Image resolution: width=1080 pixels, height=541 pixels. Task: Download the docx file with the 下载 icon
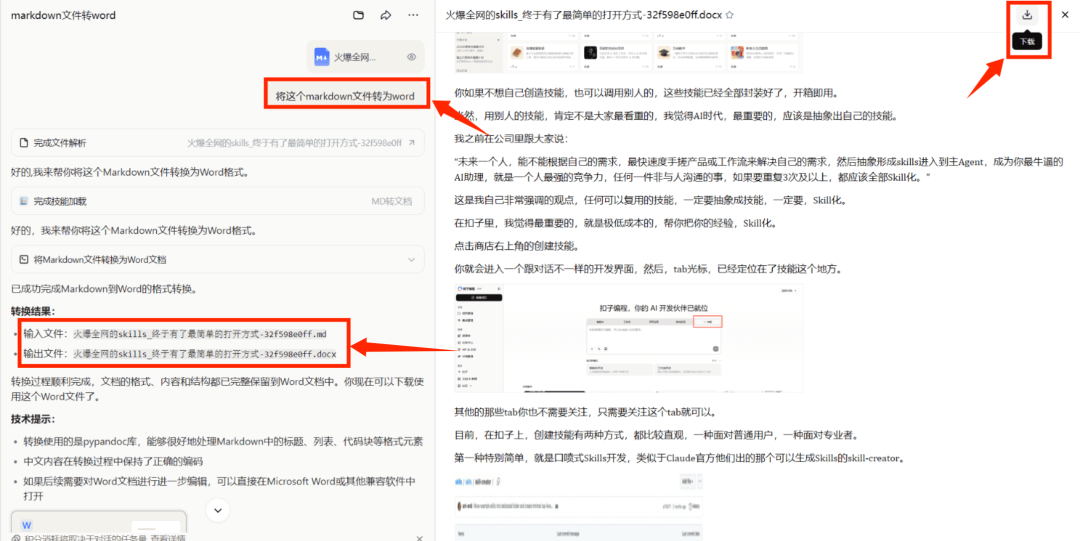tap(1027, 14)
